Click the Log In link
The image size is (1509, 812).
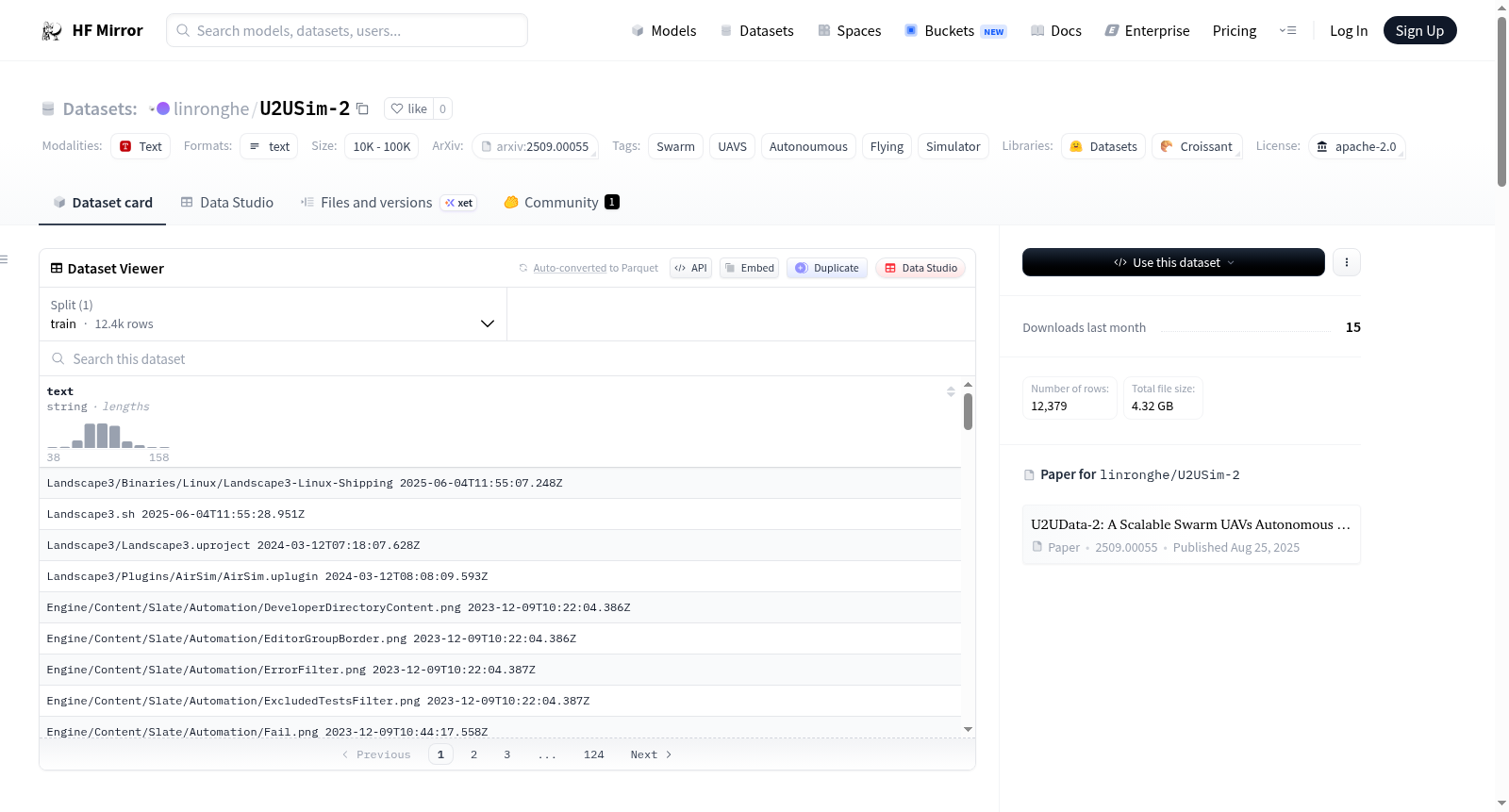[x=1349, y=31]
